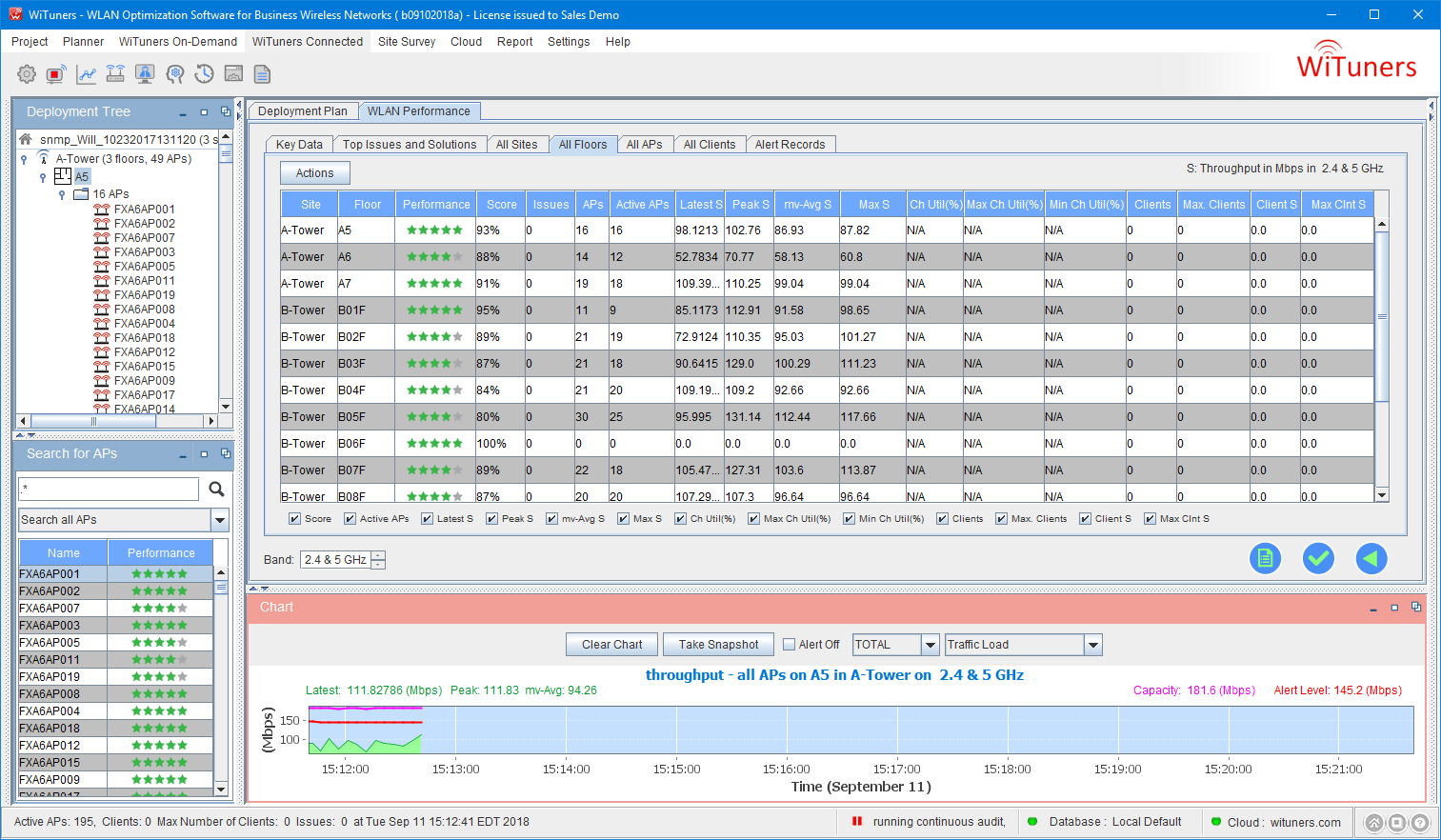Click the round blue document list icon
Viewport: 1441px width, 840px height.
[x=1265, y=559]
